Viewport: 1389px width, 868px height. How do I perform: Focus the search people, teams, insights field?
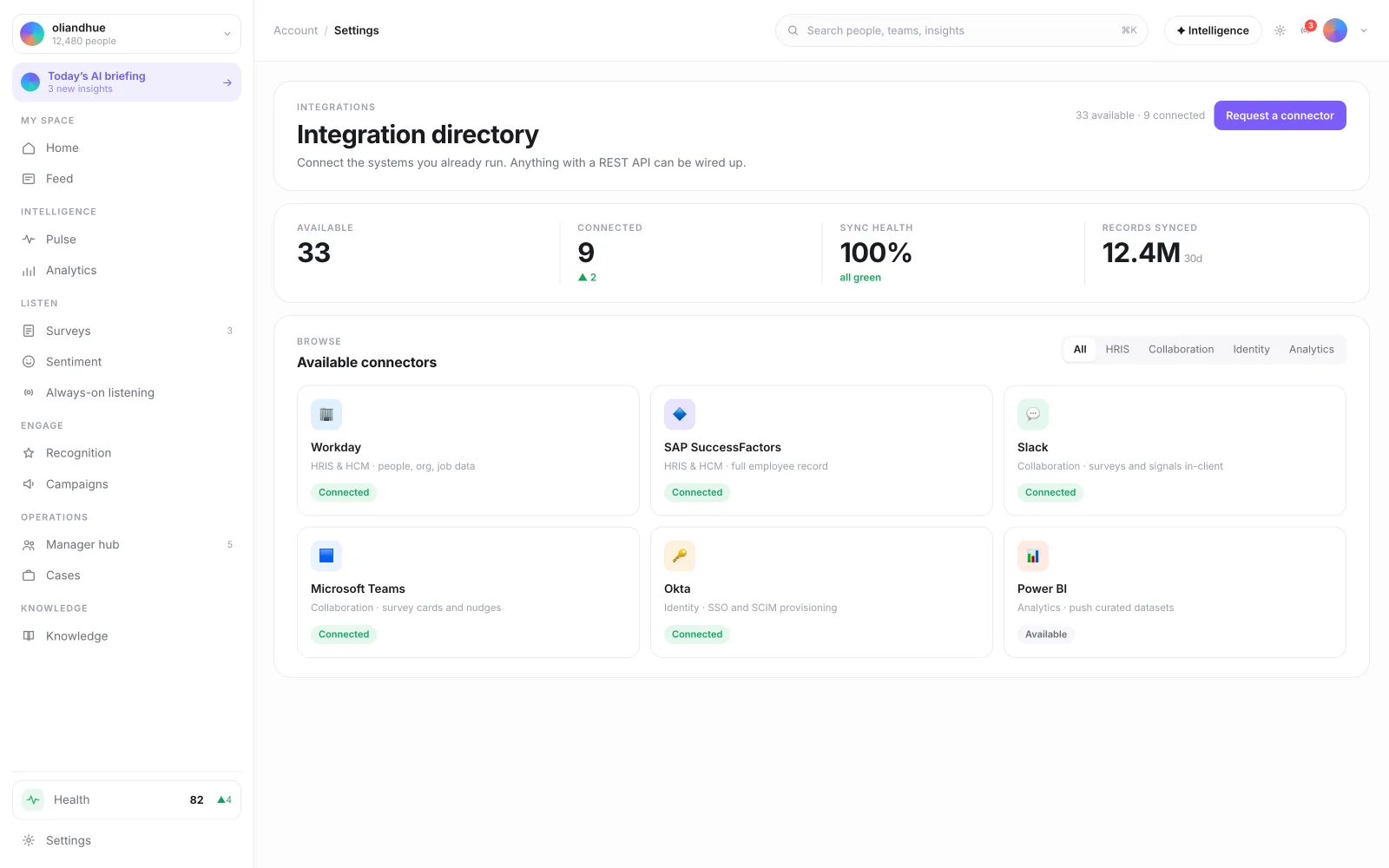(961, 30)
